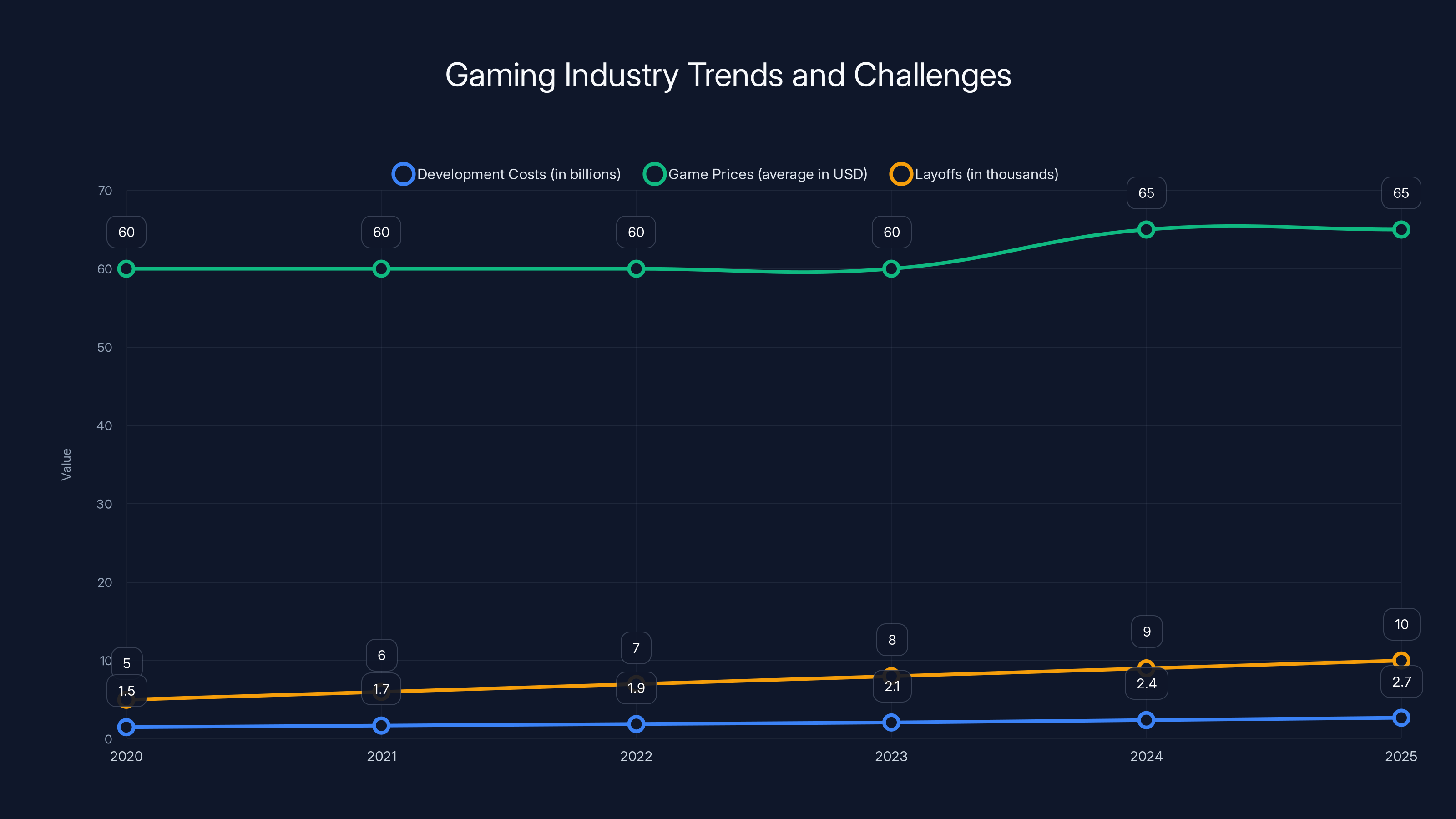Open the 2023 layoffs value label showing 8

click(891, 640)
